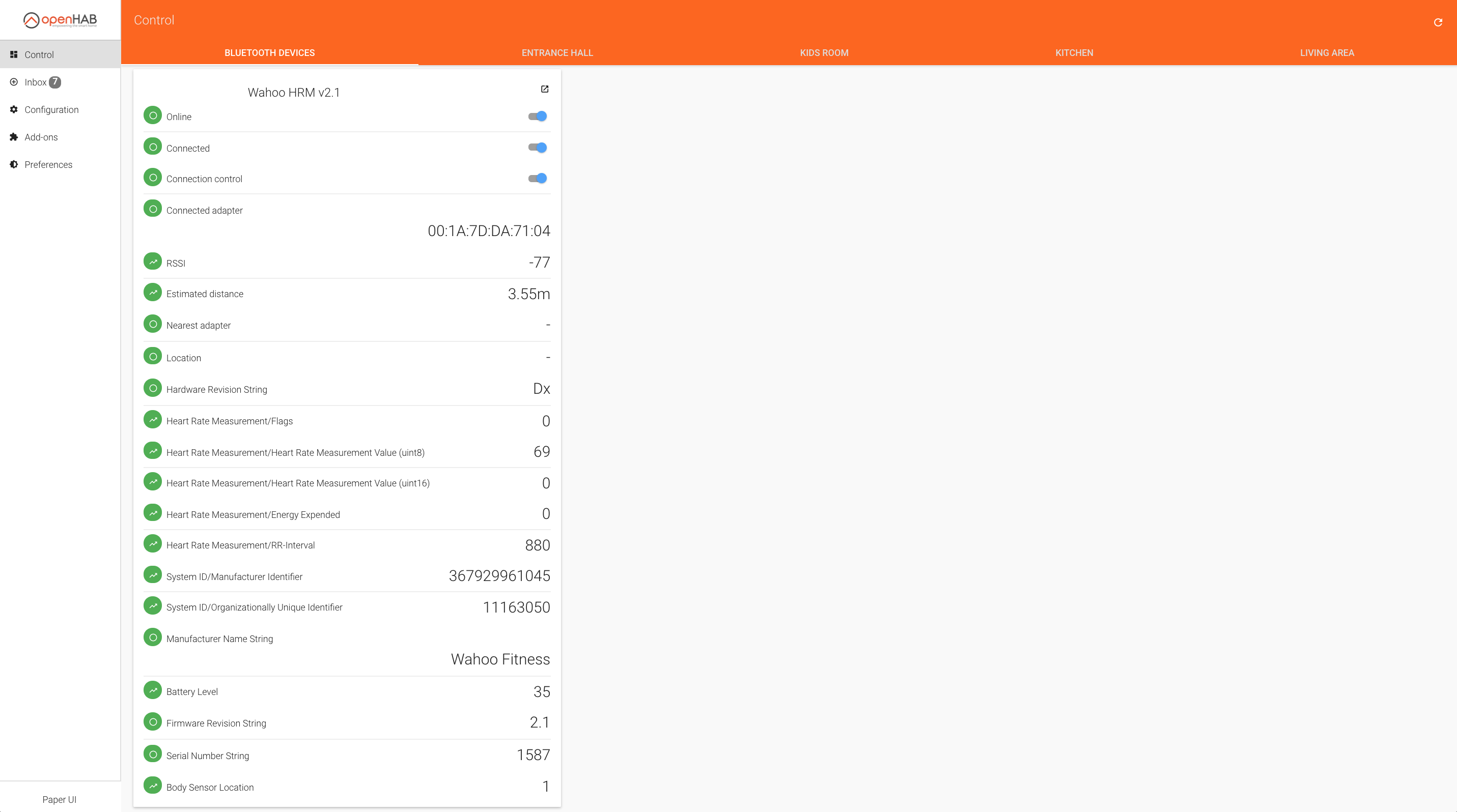Click the RR-Interval chart icon
This screenshot has width=1457, height=812.
pos(153,544)
